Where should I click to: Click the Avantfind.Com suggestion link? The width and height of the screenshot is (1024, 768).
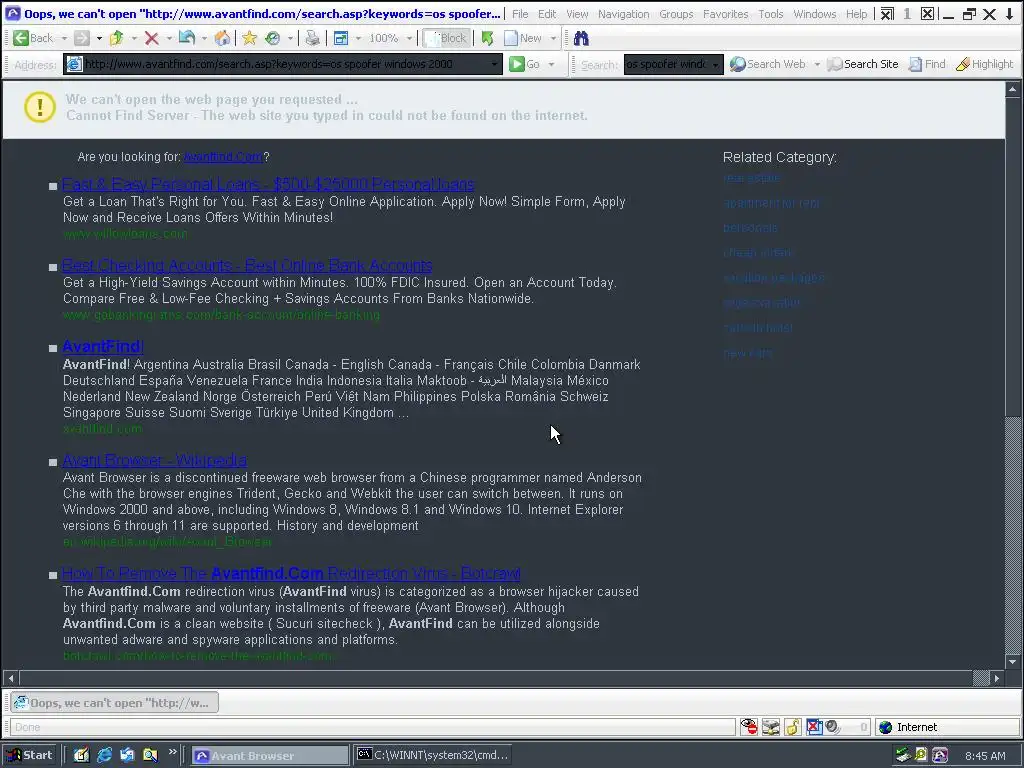pos(223,157)
